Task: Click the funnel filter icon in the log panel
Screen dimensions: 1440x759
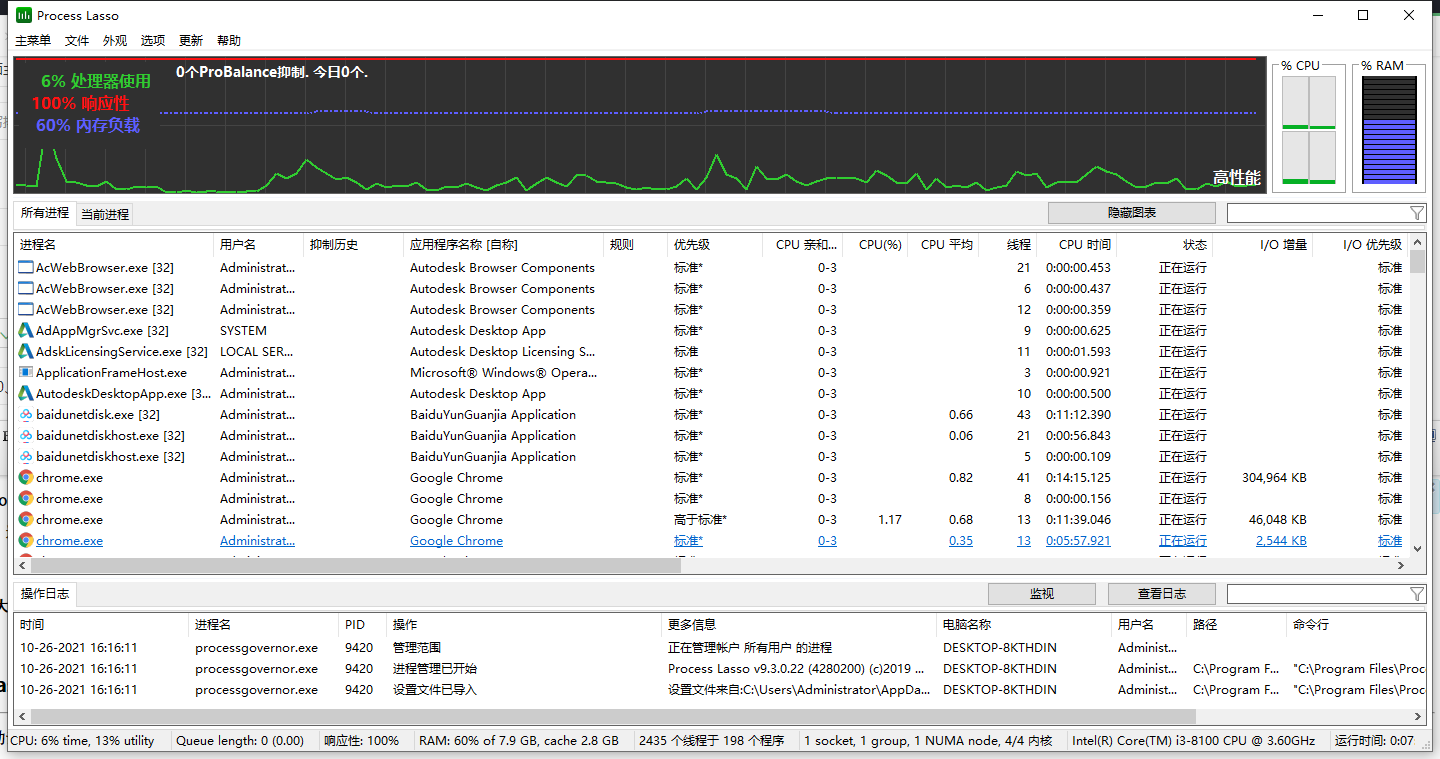Action: [1417, 593]
